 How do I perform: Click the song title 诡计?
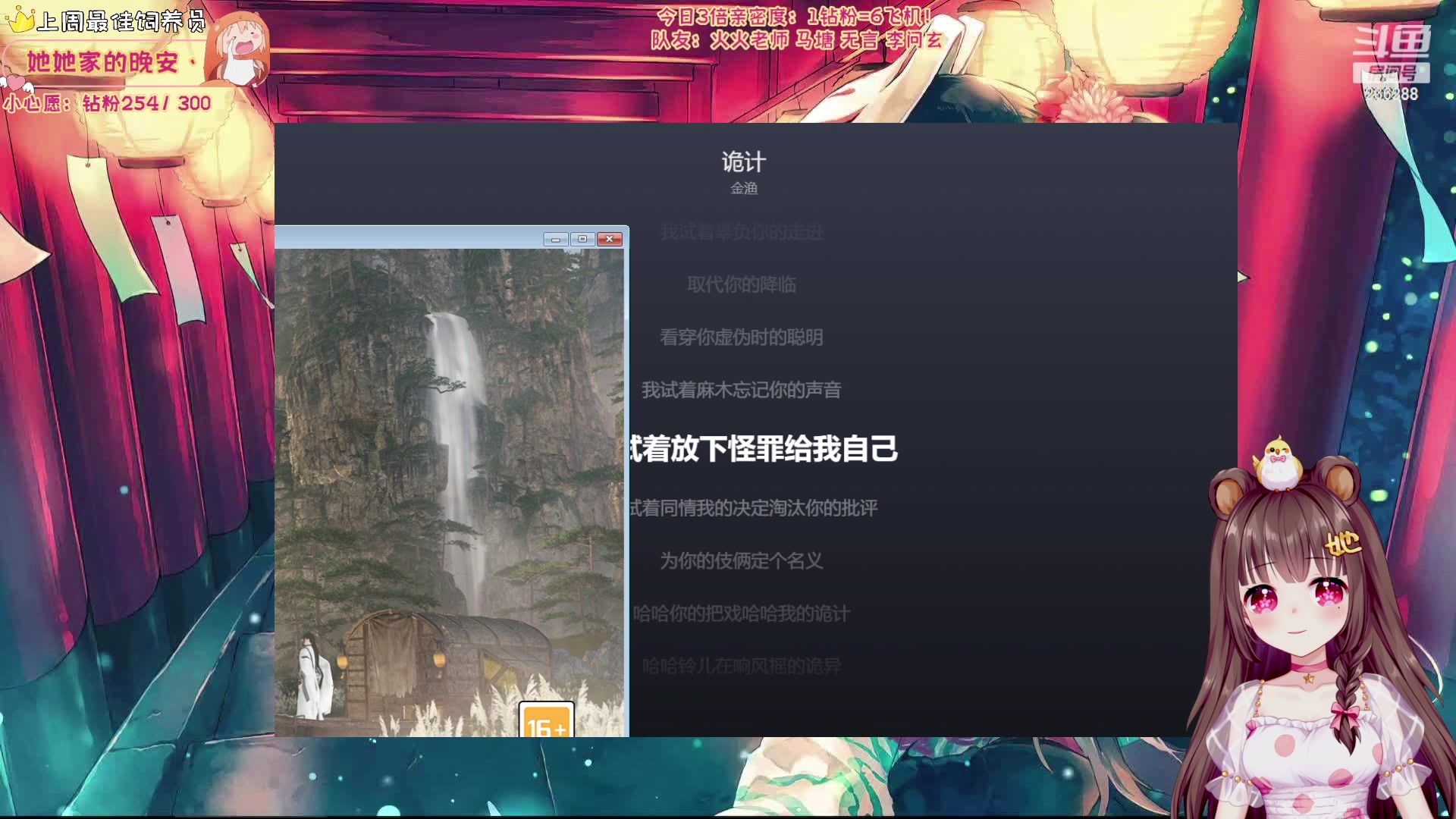pos(743,162)
